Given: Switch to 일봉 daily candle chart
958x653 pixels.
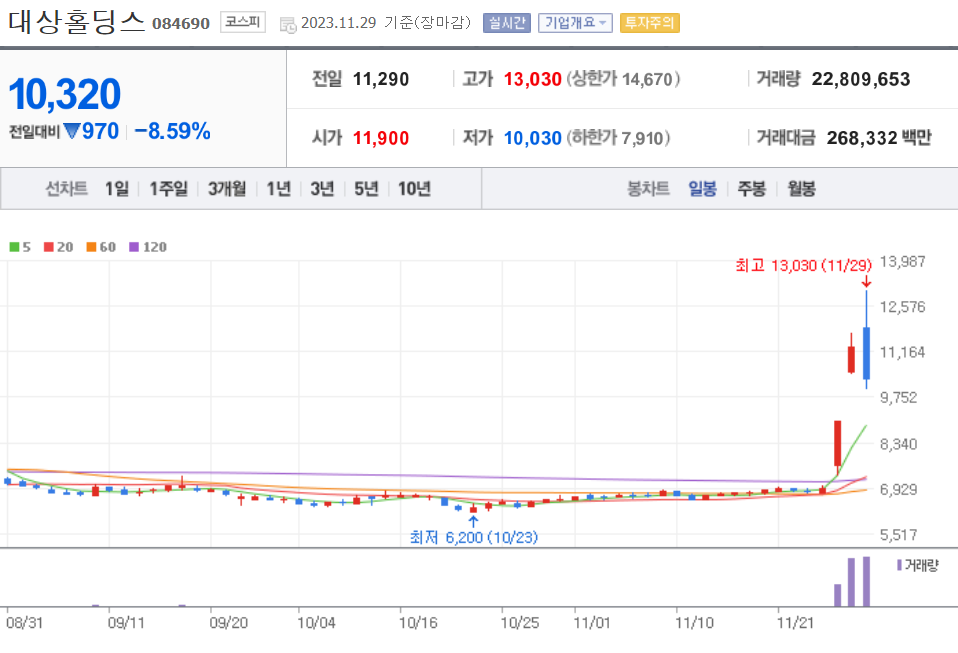Looking at the screenshot, I should click(x=702, y=189).
